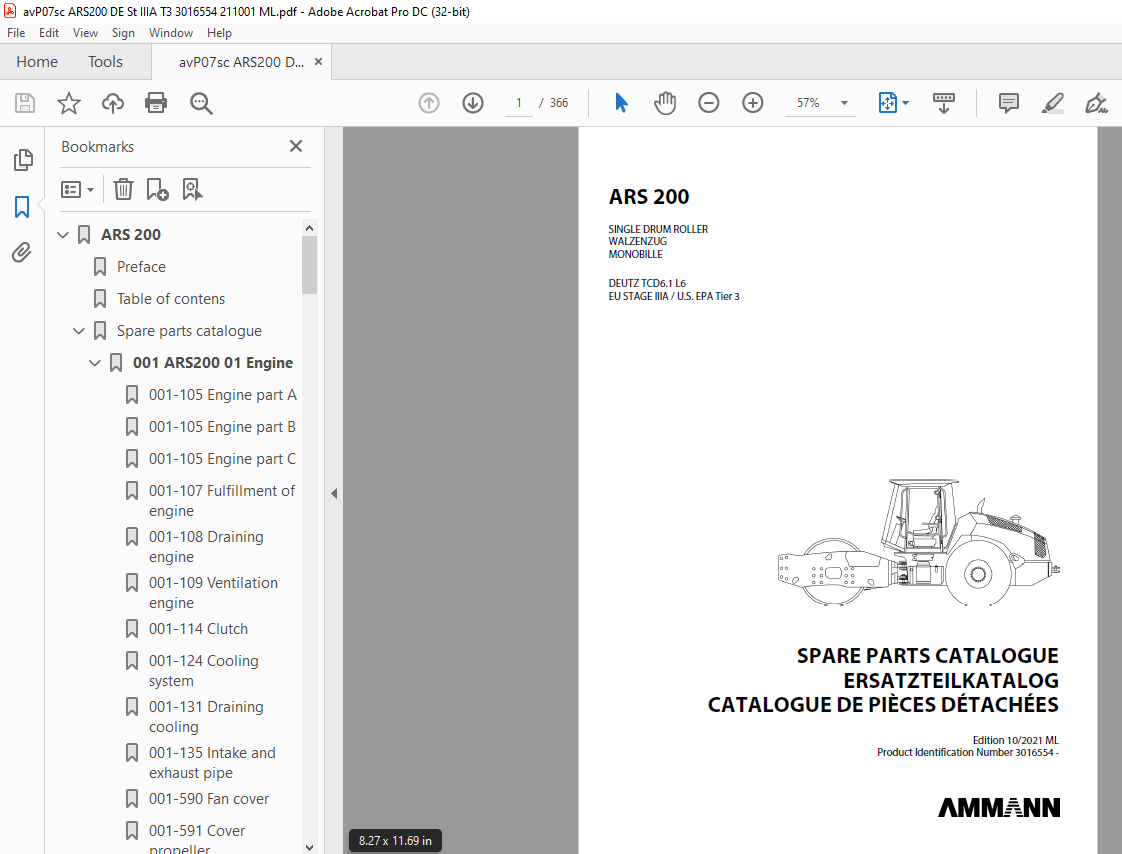Select the Highlight text pen

pos(1053,103)
